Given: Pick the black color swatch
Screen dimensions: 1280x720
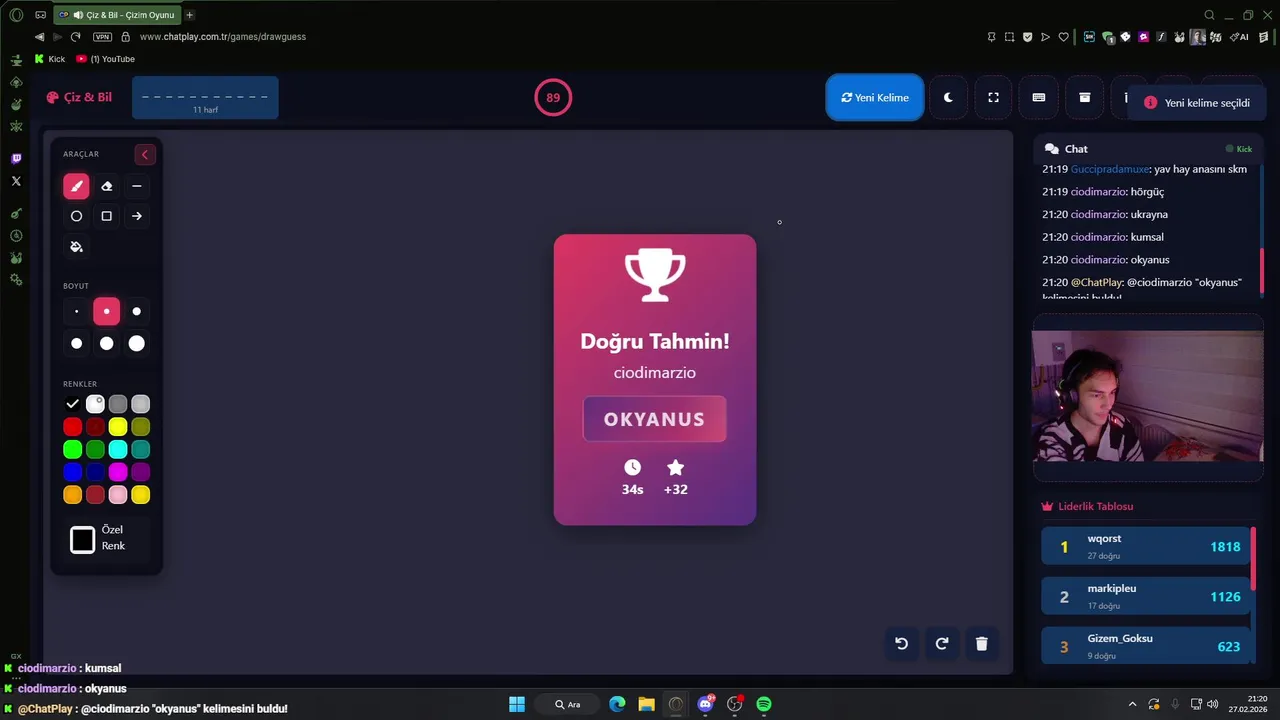Looking at the screenshot, I should pos(73,404).
